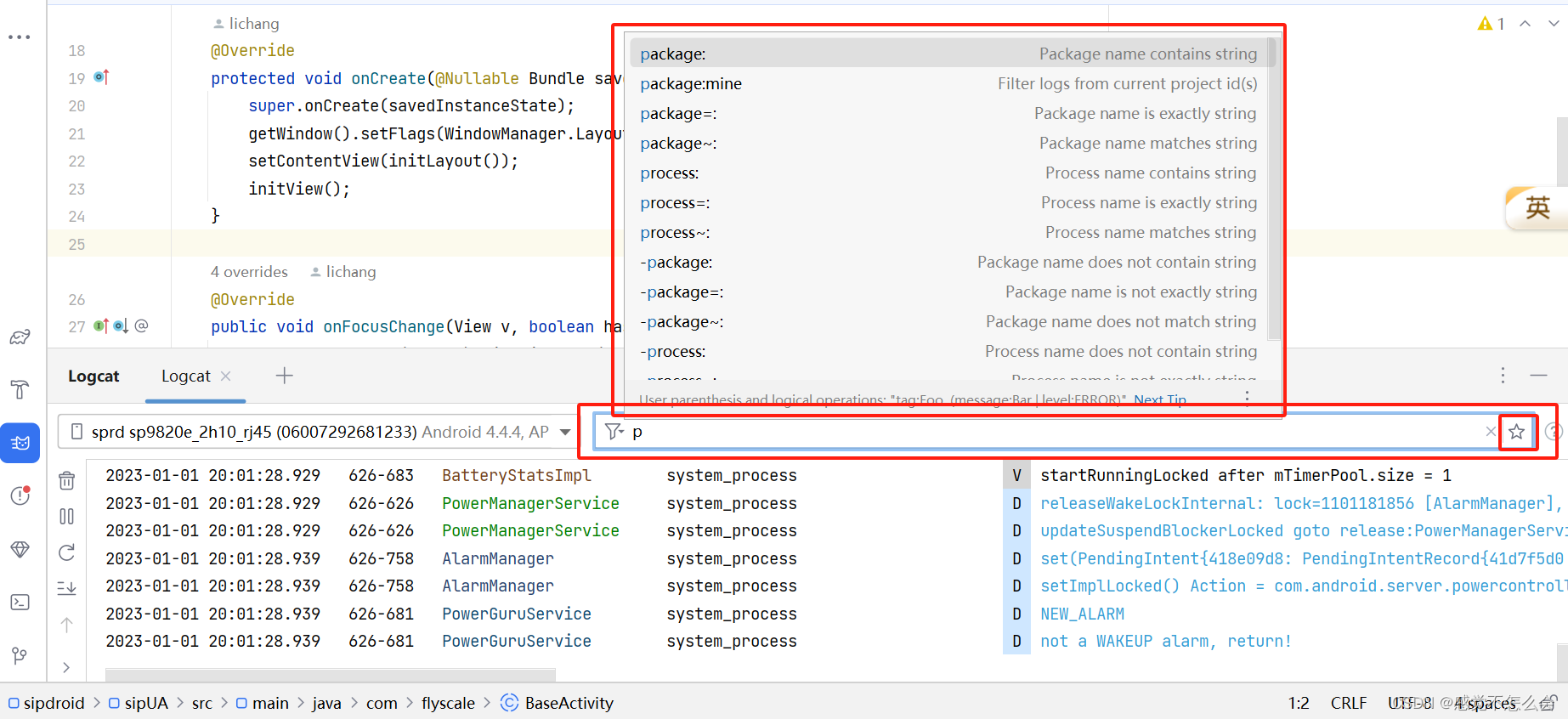
Task: Open the App Quality Insights diamond icon
Action: 20,550
